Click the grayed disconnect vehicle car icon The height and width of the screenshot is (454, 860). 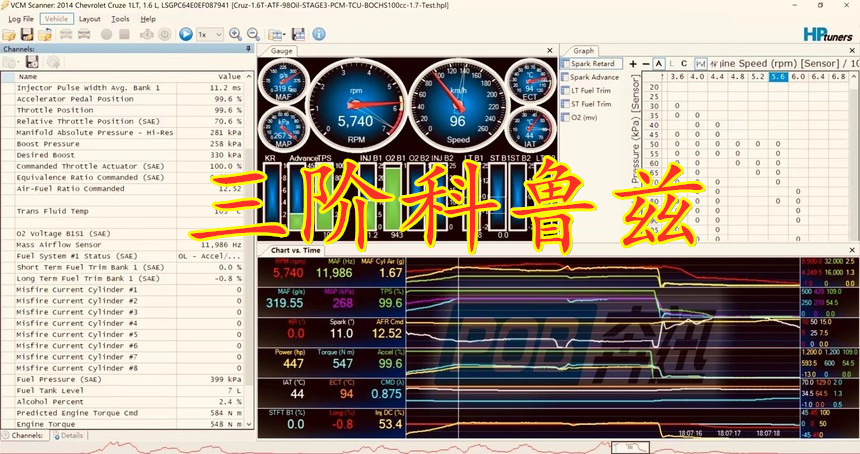84,35
